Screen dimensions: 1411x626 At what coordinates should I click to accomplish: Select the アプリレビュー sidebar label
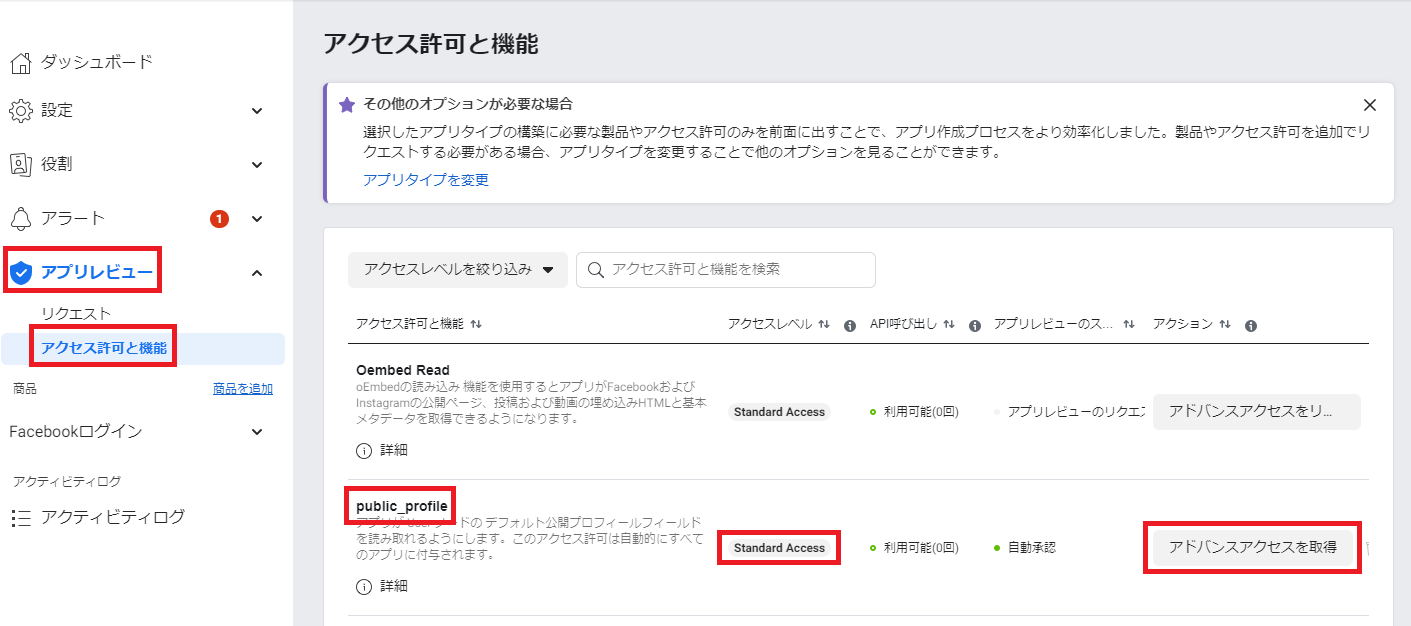[x=97, y=272]
